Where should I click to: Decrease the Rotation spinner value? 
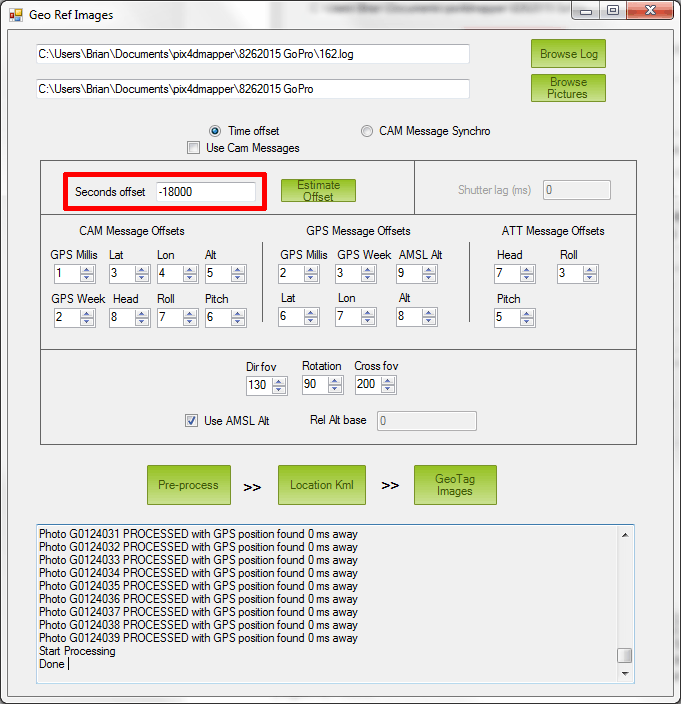coord(336,389)
